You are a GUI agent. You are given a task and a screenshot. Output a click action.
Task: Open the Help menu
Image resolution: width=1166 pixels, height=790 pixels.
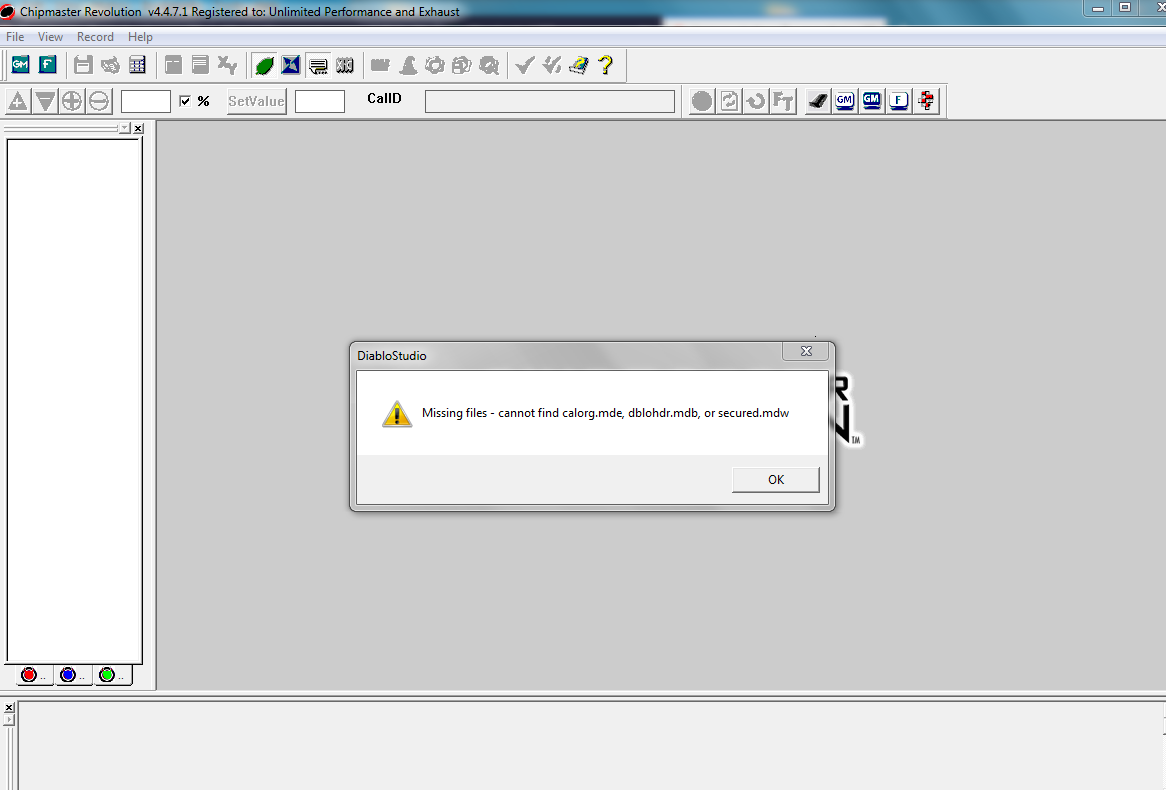pos(140,36)
